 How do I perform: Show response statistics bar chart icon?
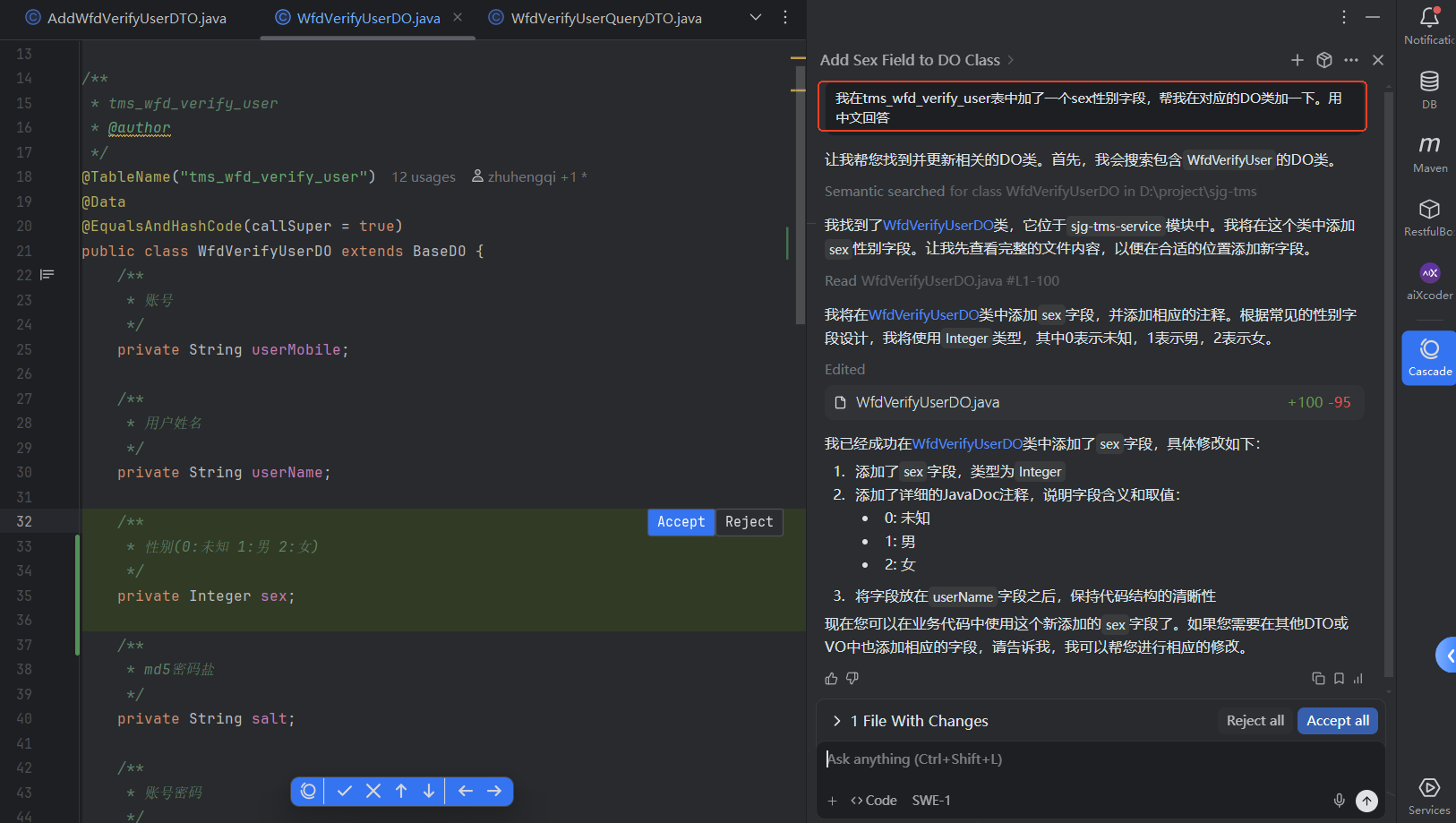1358,679
